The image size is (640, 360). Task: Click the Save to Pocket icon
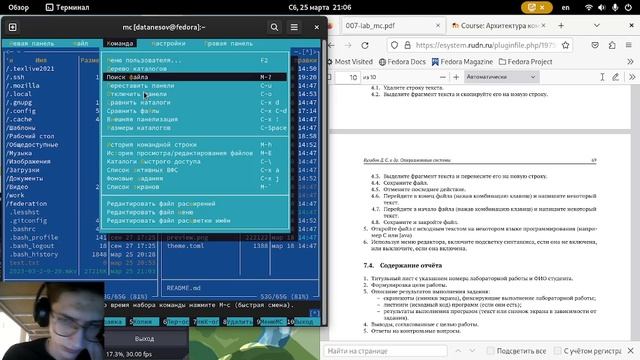click(x=595, y=45)
